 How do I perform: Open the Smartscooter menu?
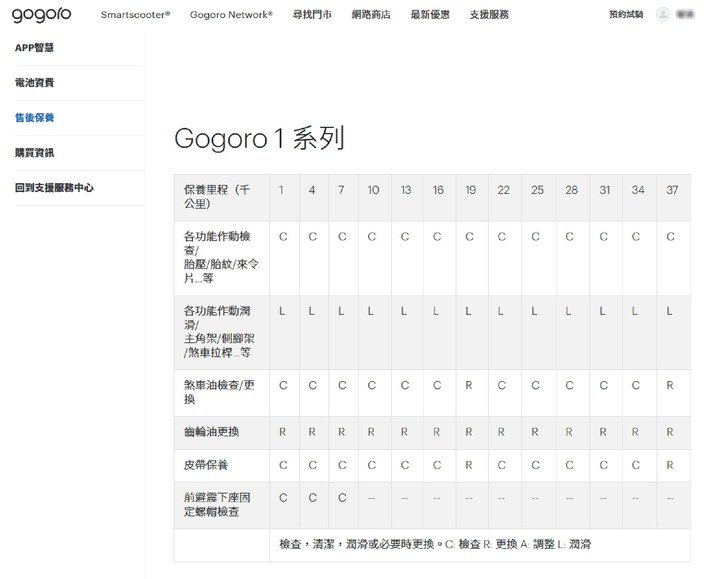(135, 15)
